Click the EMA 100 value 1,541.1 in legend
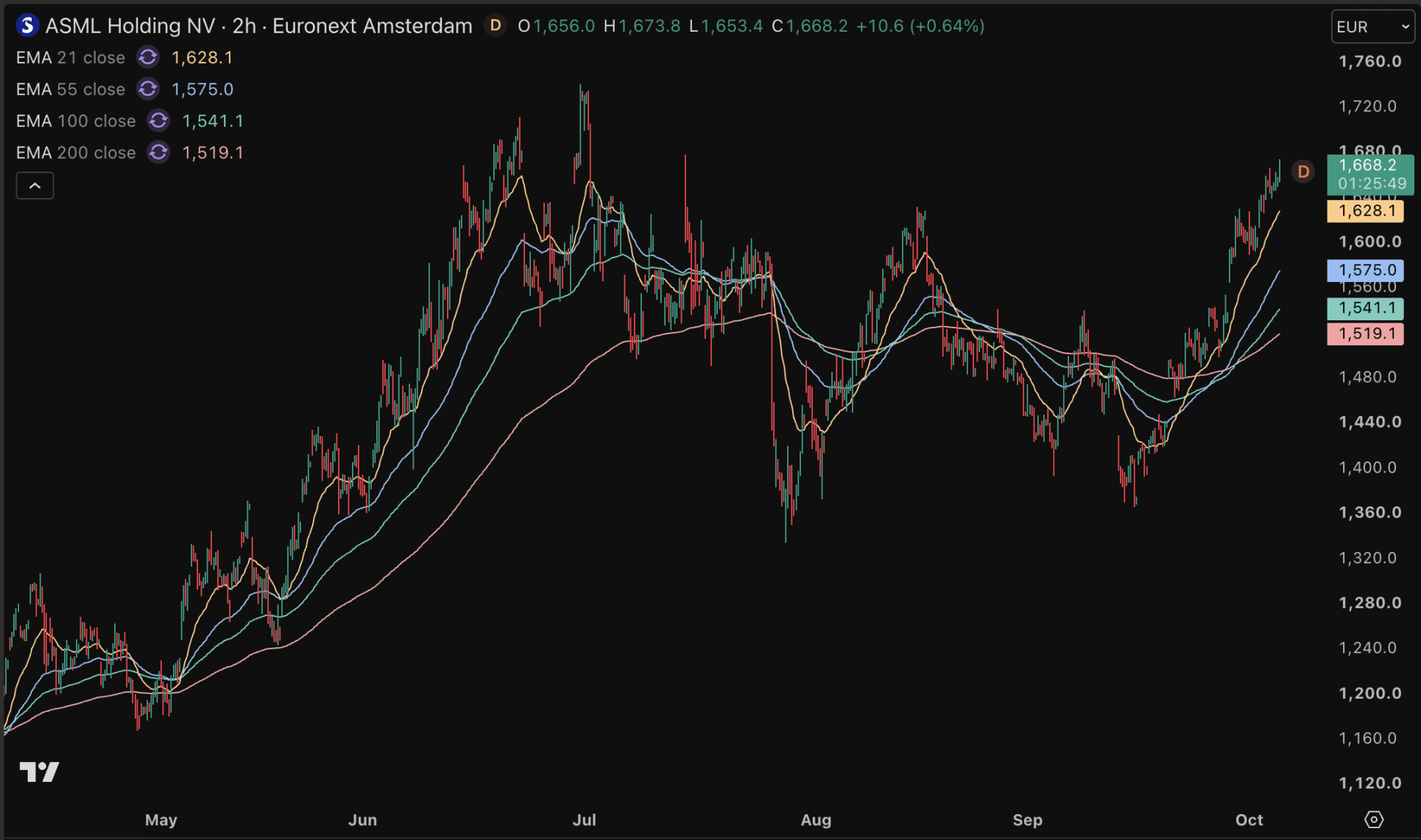 click(x=213, y=121)
